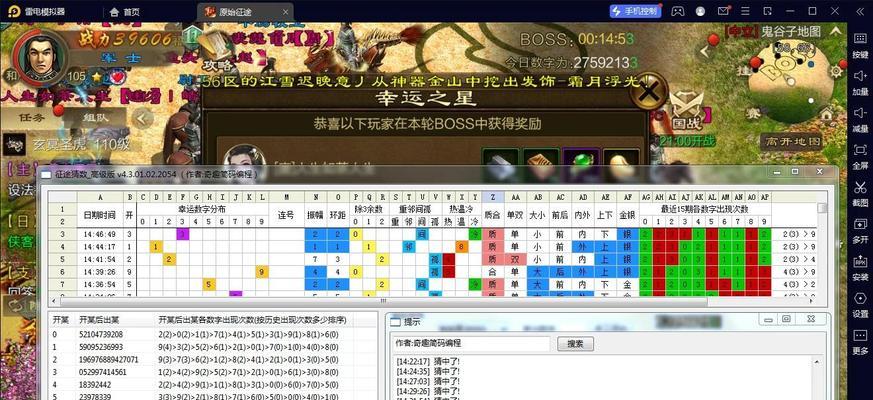
Task: Select column header Z in the sheet
Action: 493,197
